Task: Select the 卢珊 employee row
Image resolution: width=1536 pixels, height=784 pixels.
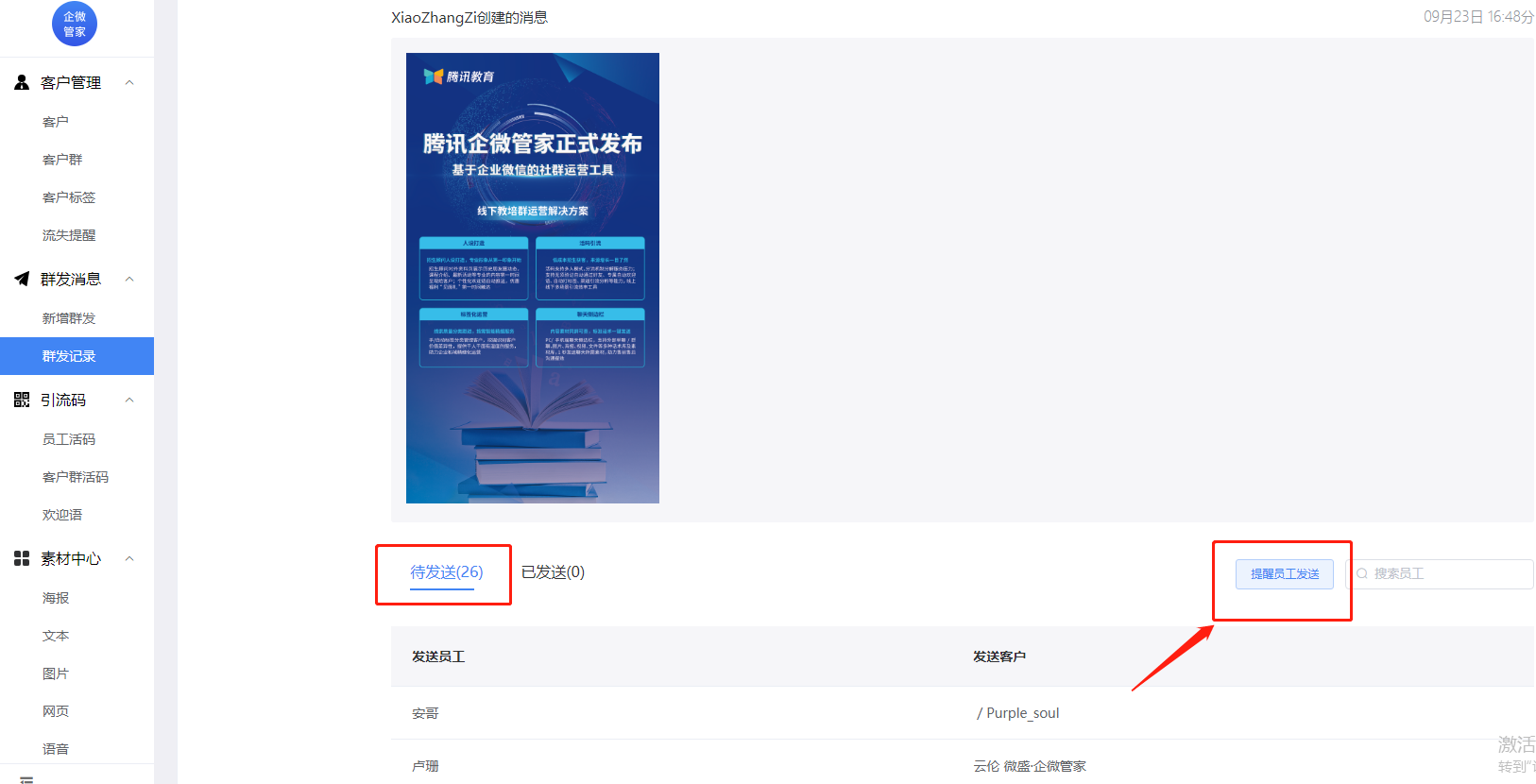Action: point(963,762)
